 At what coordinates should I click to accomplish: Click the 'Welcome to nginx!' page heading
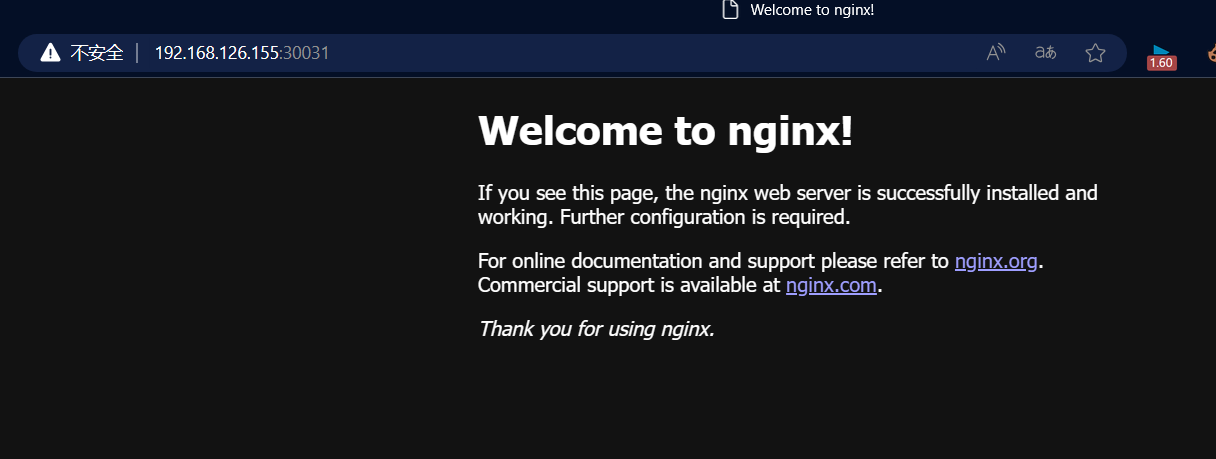665,131
